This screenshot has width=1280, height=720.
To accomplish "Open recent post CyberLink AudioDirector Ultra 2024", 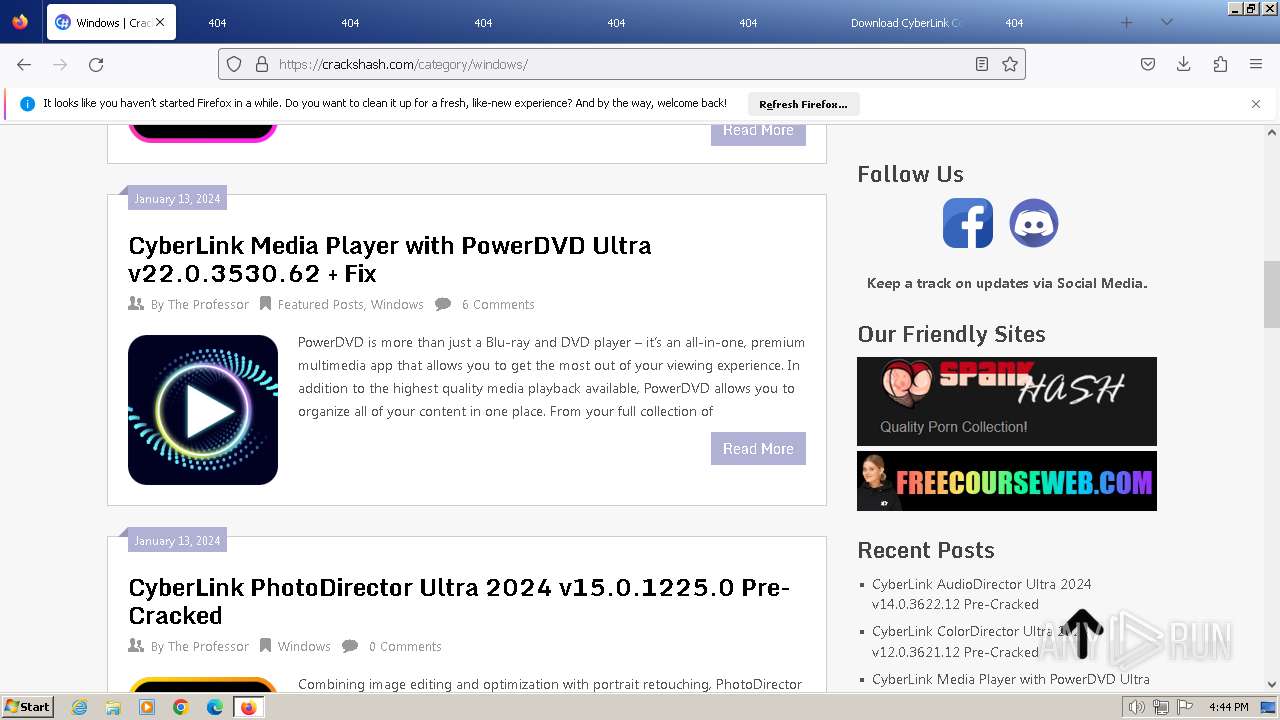I will click(x=981, y=594).
